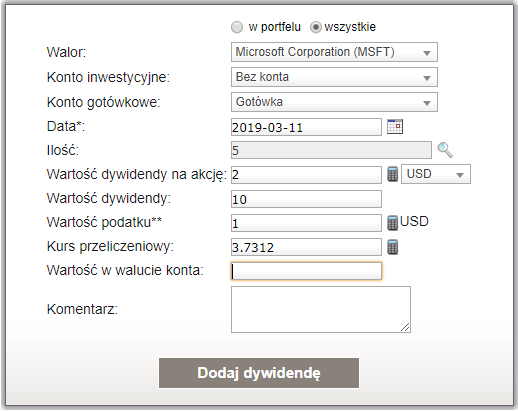Viewport: 518px width, 411px height.
Task: Click the empty Wartość w walucie konta field
Action: [306, 271]
